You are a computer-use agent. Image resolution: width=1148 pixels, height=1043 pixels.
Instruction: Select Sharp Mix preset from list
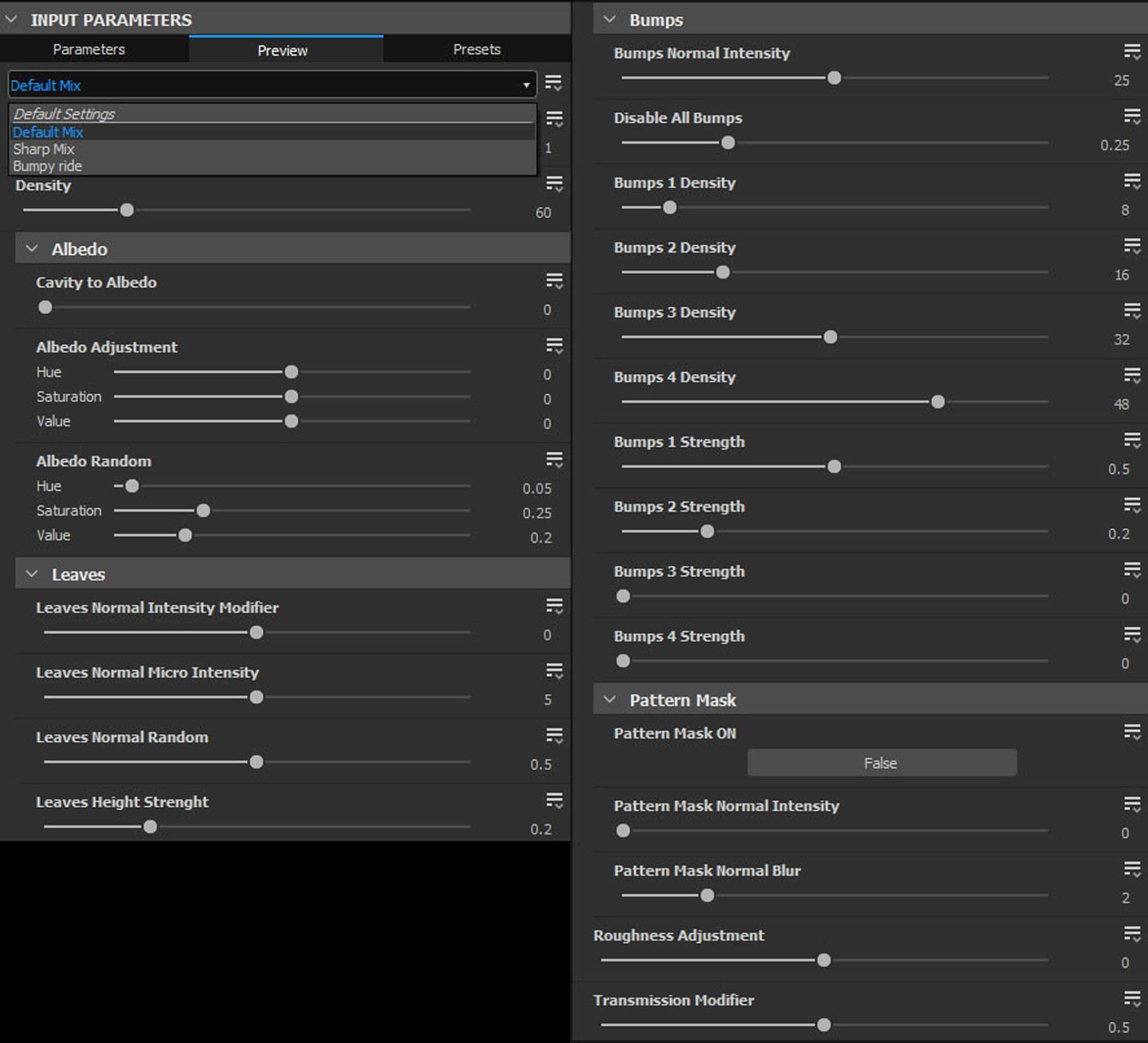[x=44, y=149]
